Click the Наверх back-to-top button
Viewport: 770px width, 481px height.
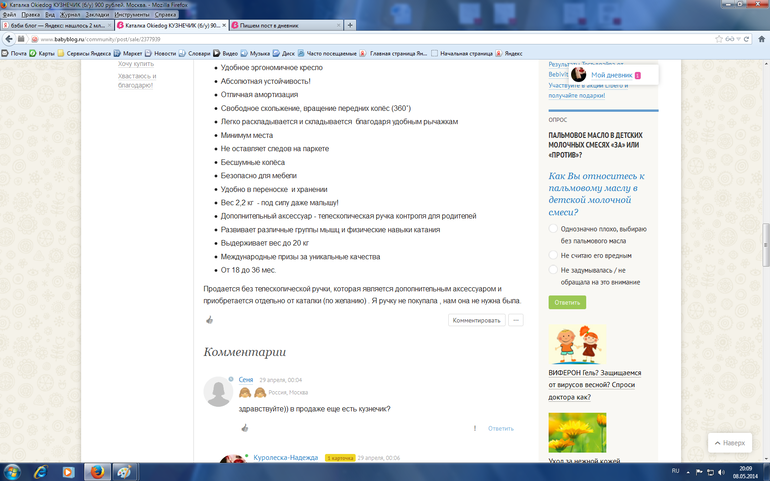pos(730,443)
